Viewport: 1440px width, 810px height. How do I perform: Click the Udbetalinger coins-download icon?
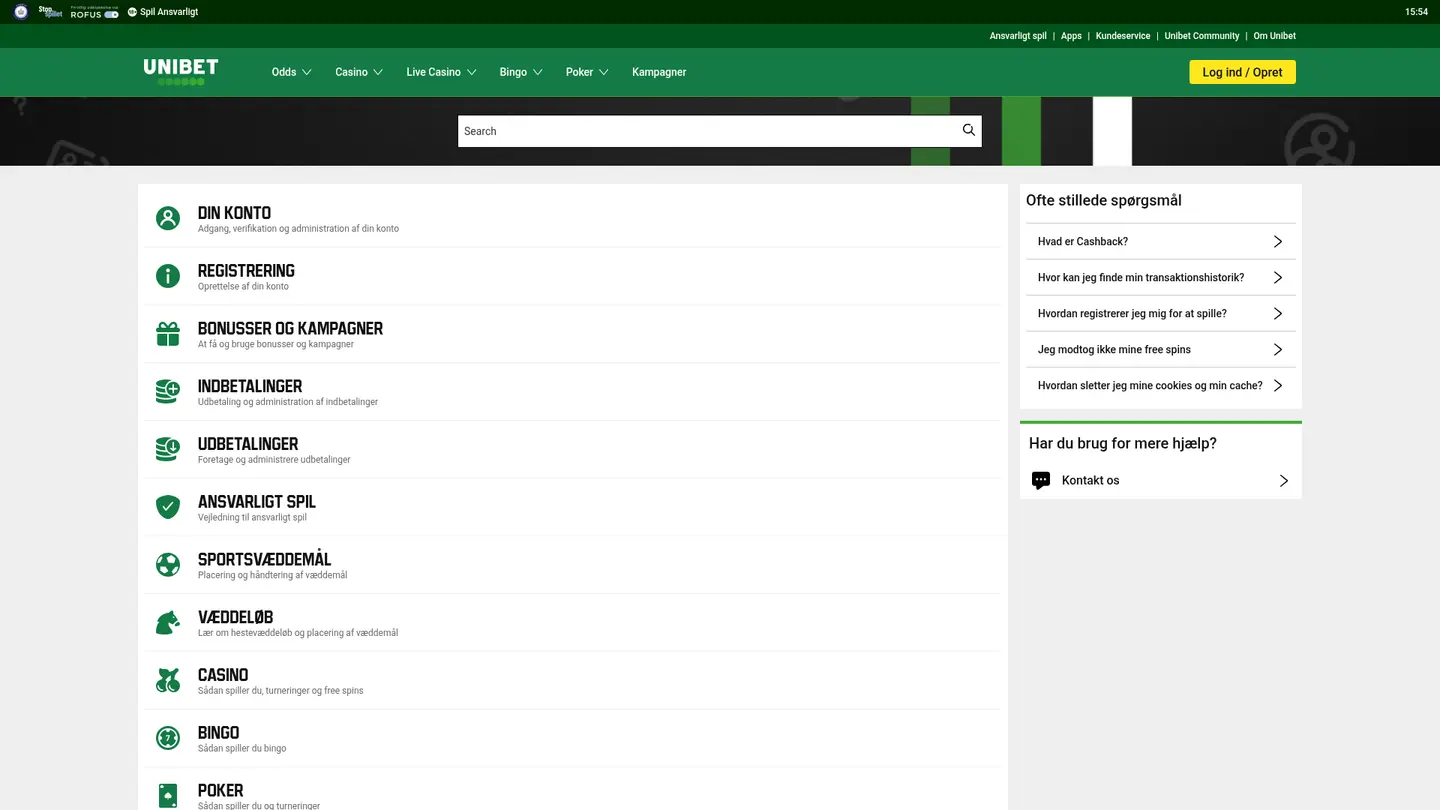point(168,449)
